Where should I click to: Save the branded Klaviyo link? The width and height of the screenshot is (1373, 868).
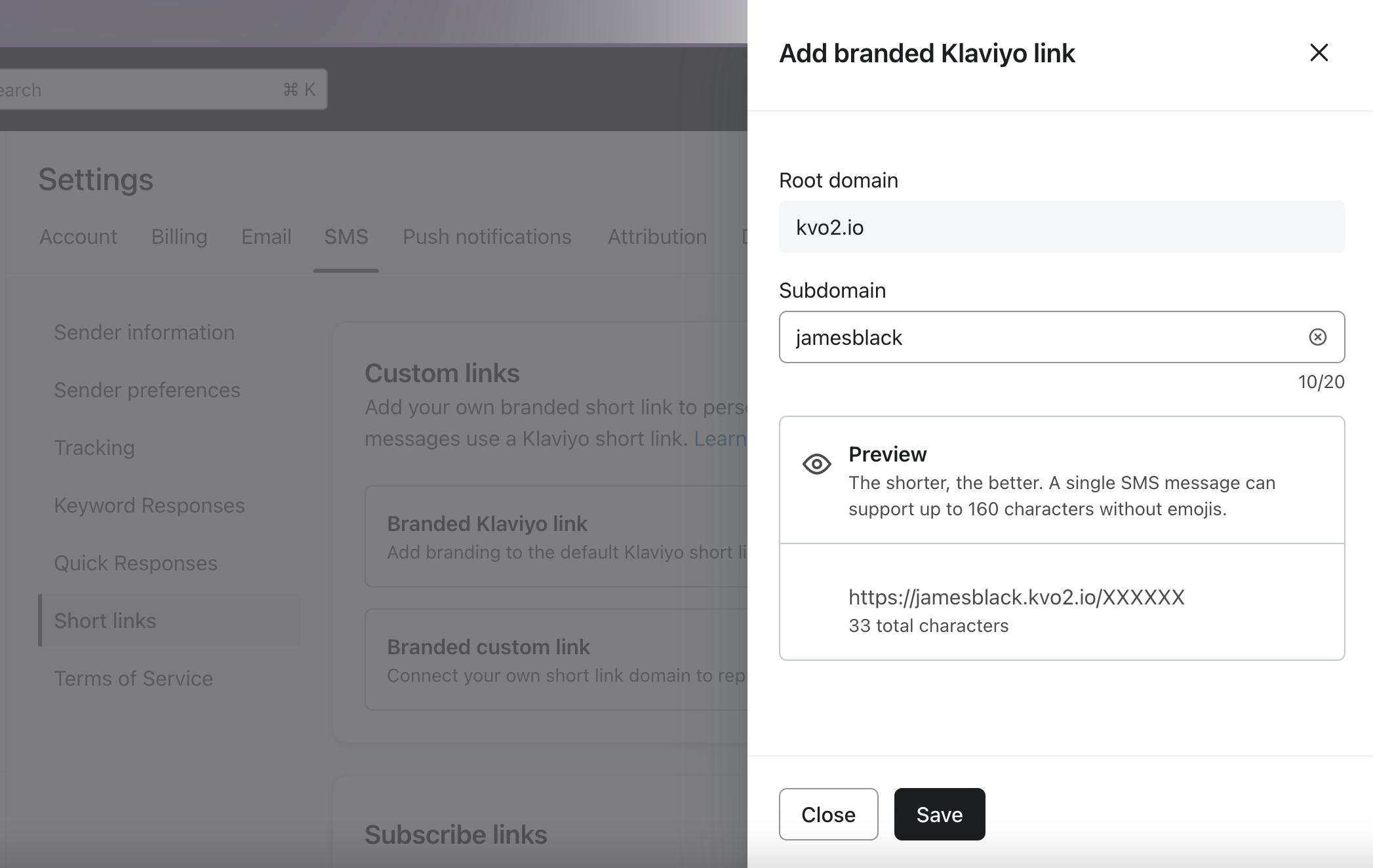point(937,814)
